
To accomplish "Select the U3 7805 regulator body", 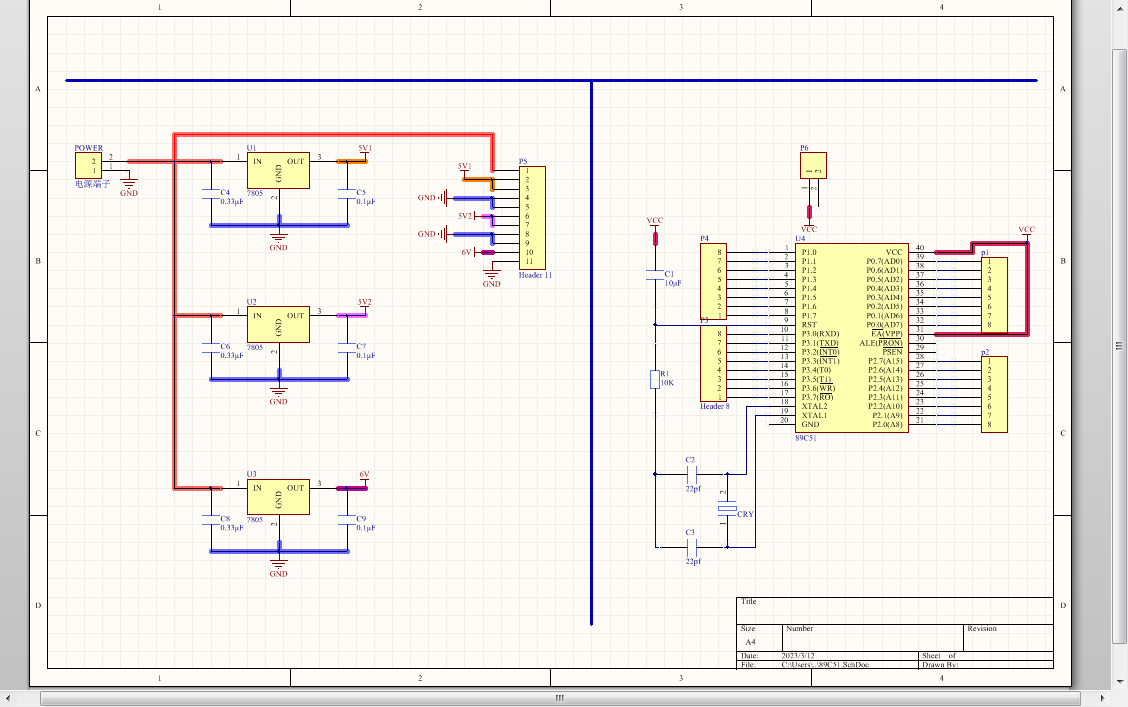I will tap(278, 497).
